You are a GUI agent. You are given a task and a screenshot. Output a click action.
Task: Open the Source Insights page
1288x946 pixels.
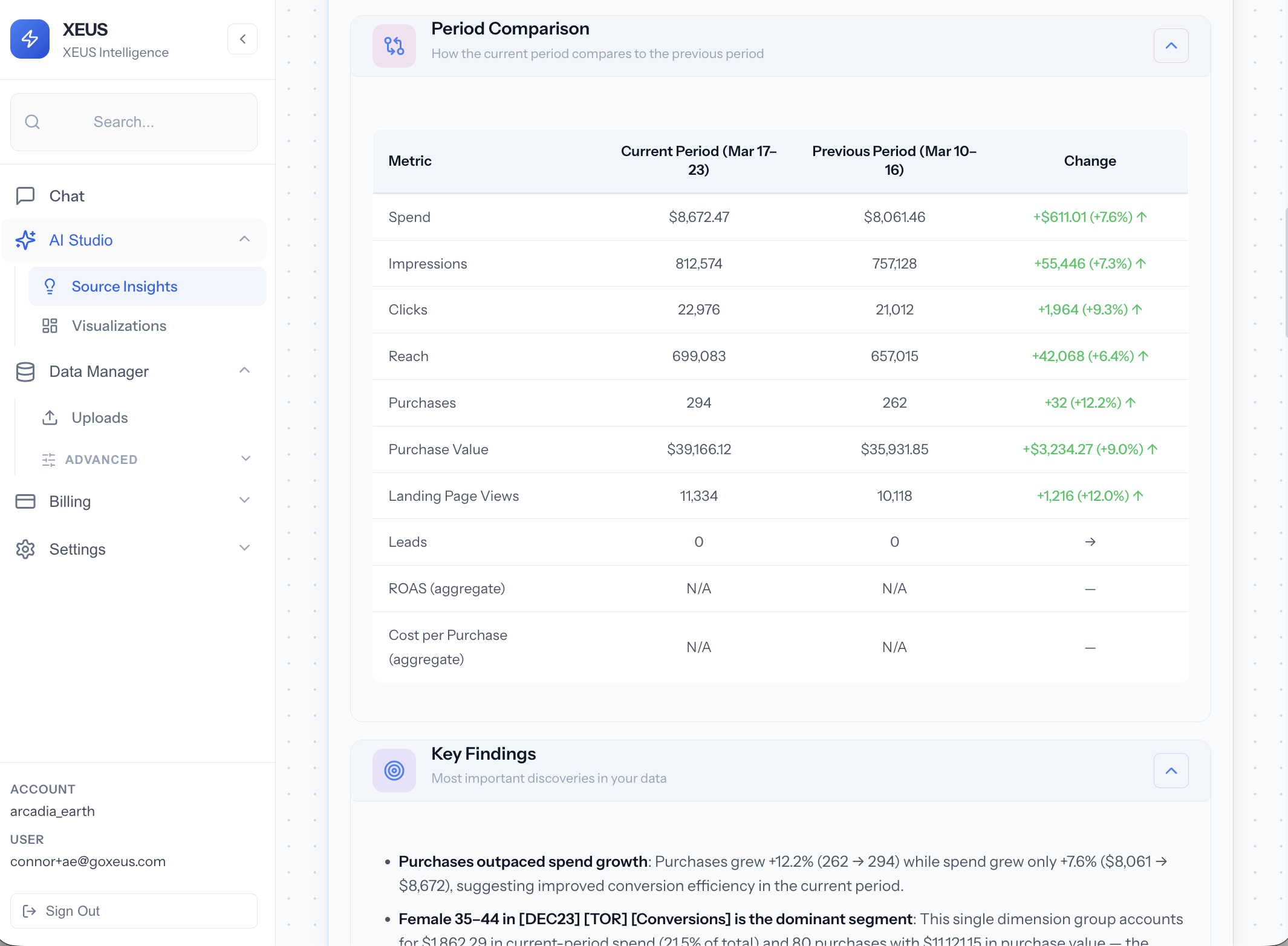pos(125,286)
